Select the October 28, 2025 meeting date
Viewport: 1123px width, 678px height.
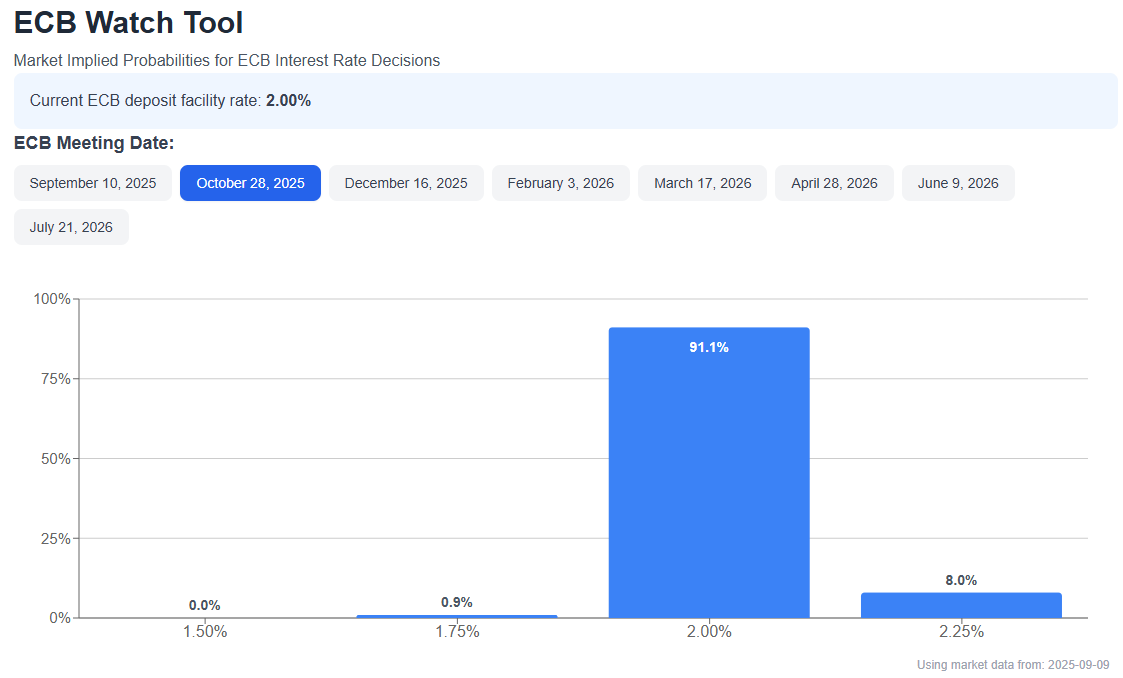coord(250,183)
